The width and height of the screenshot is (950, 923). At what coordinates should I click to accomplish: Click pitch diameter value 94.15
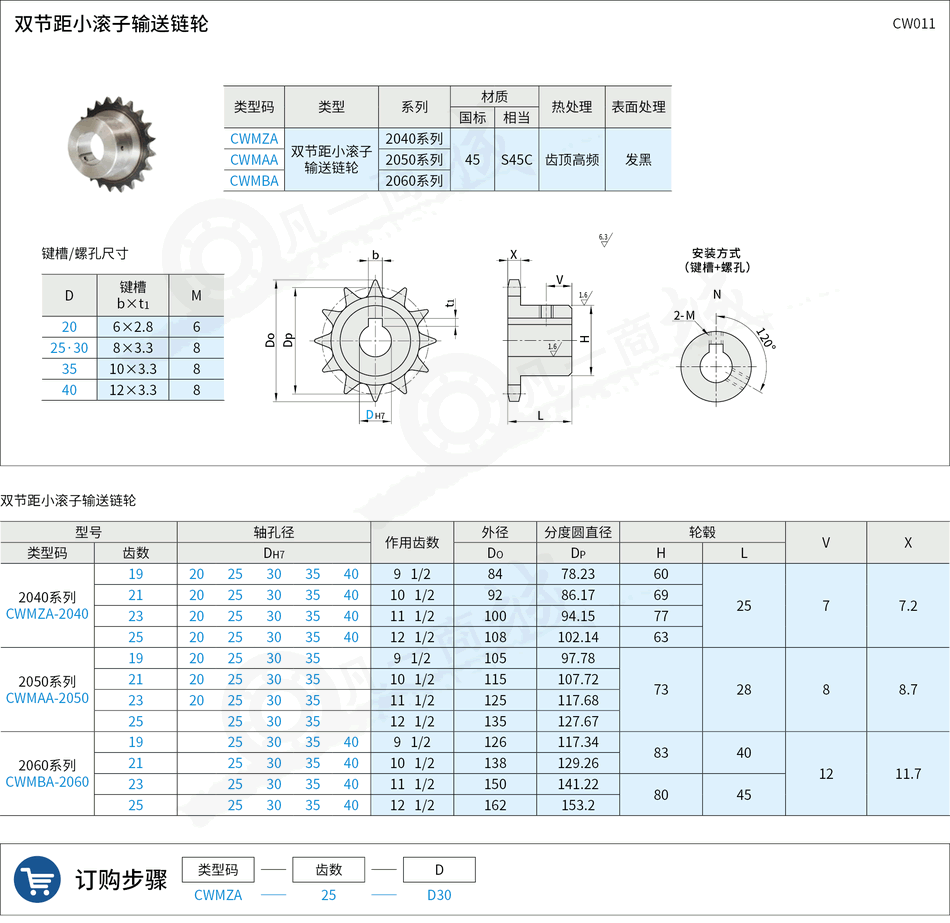(x=578, y=616)
